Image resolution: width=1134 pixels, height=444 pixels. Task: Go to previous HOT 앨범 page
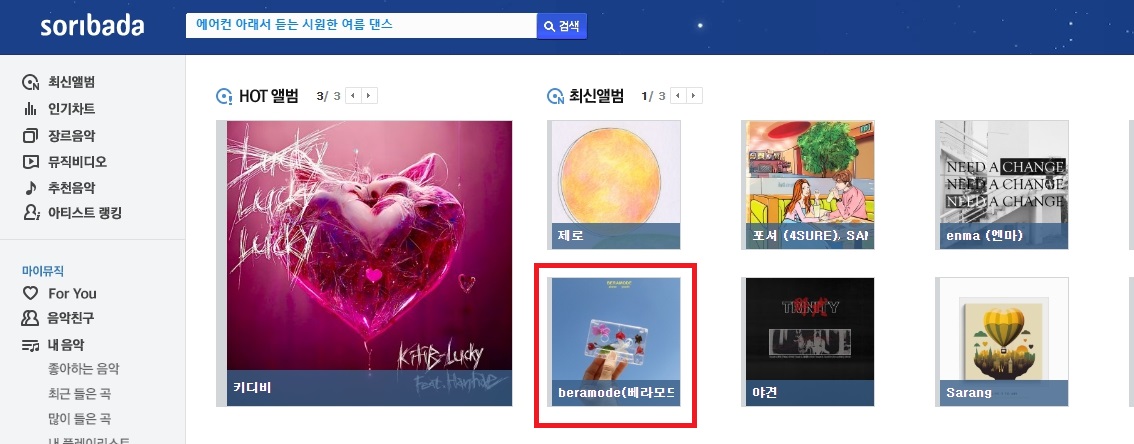coord(354,95)
